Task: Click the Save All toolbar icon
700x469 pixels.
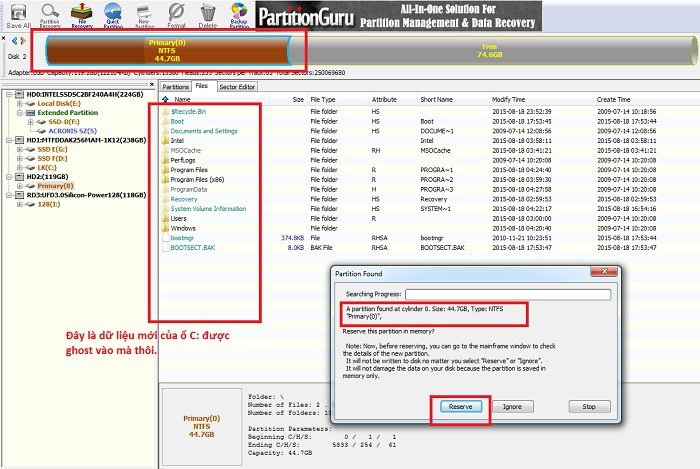Action: [18, 16]
